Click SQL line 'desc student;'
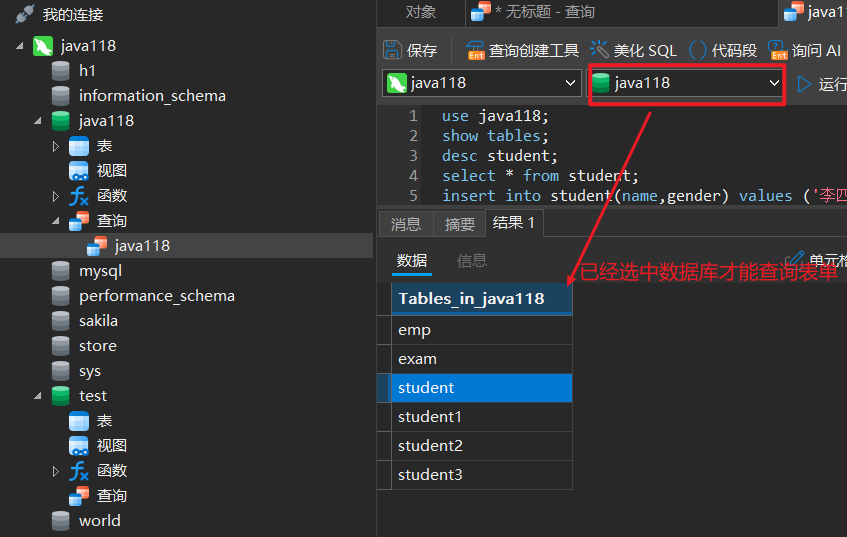The image size is (847, 537). [500, 156]
